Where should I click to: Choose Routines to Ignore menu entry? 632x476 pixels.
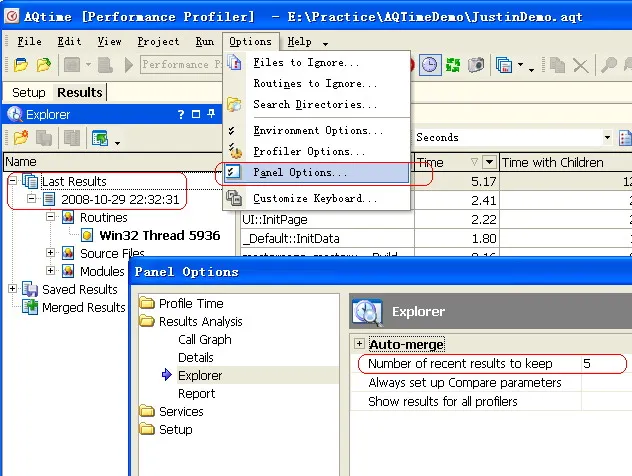click(x=315, y=83)
